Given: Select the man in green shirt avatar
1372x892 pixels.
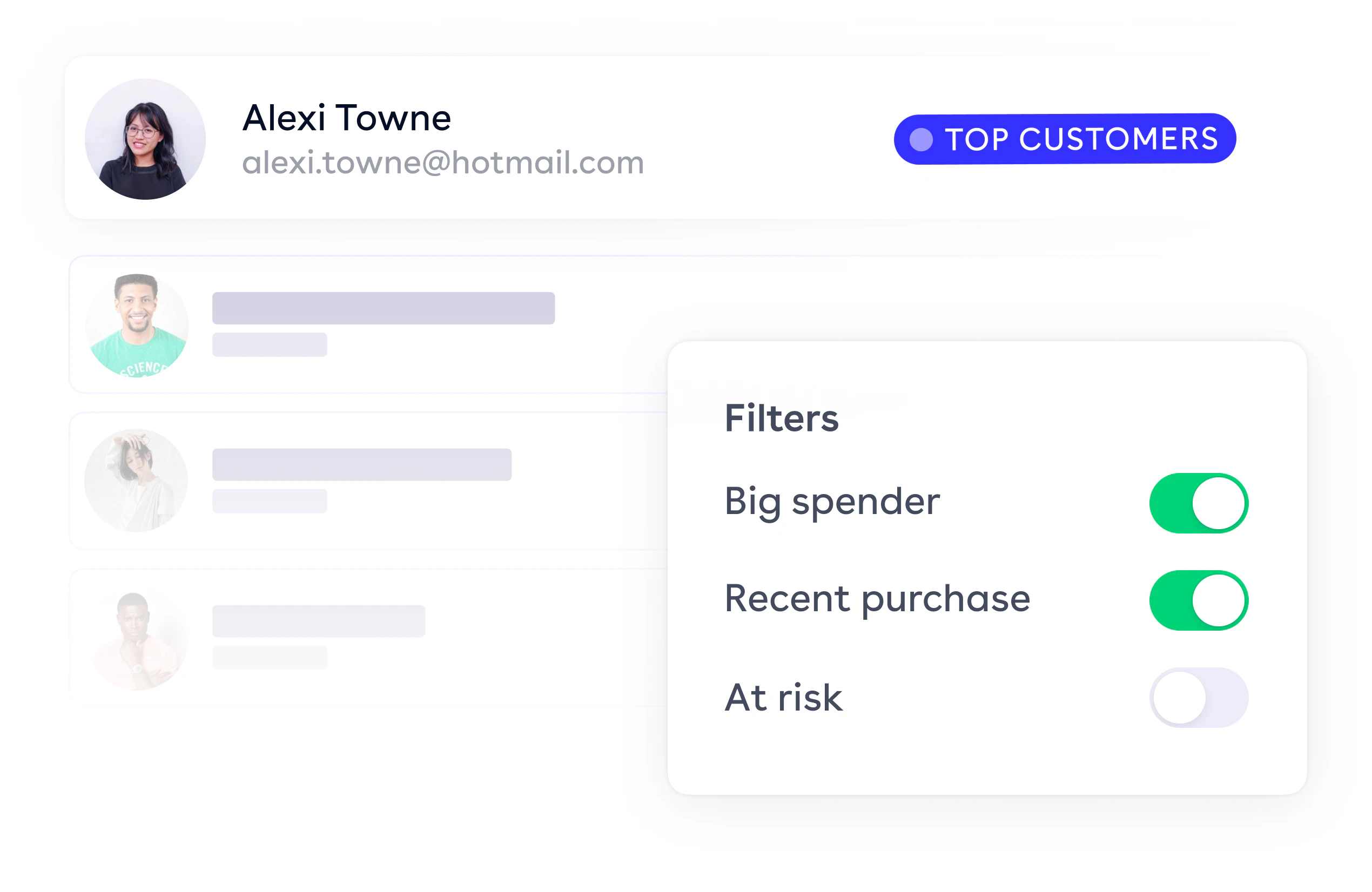Looking at the screenshot, I should pyautogui.click(x=137, y=326).
